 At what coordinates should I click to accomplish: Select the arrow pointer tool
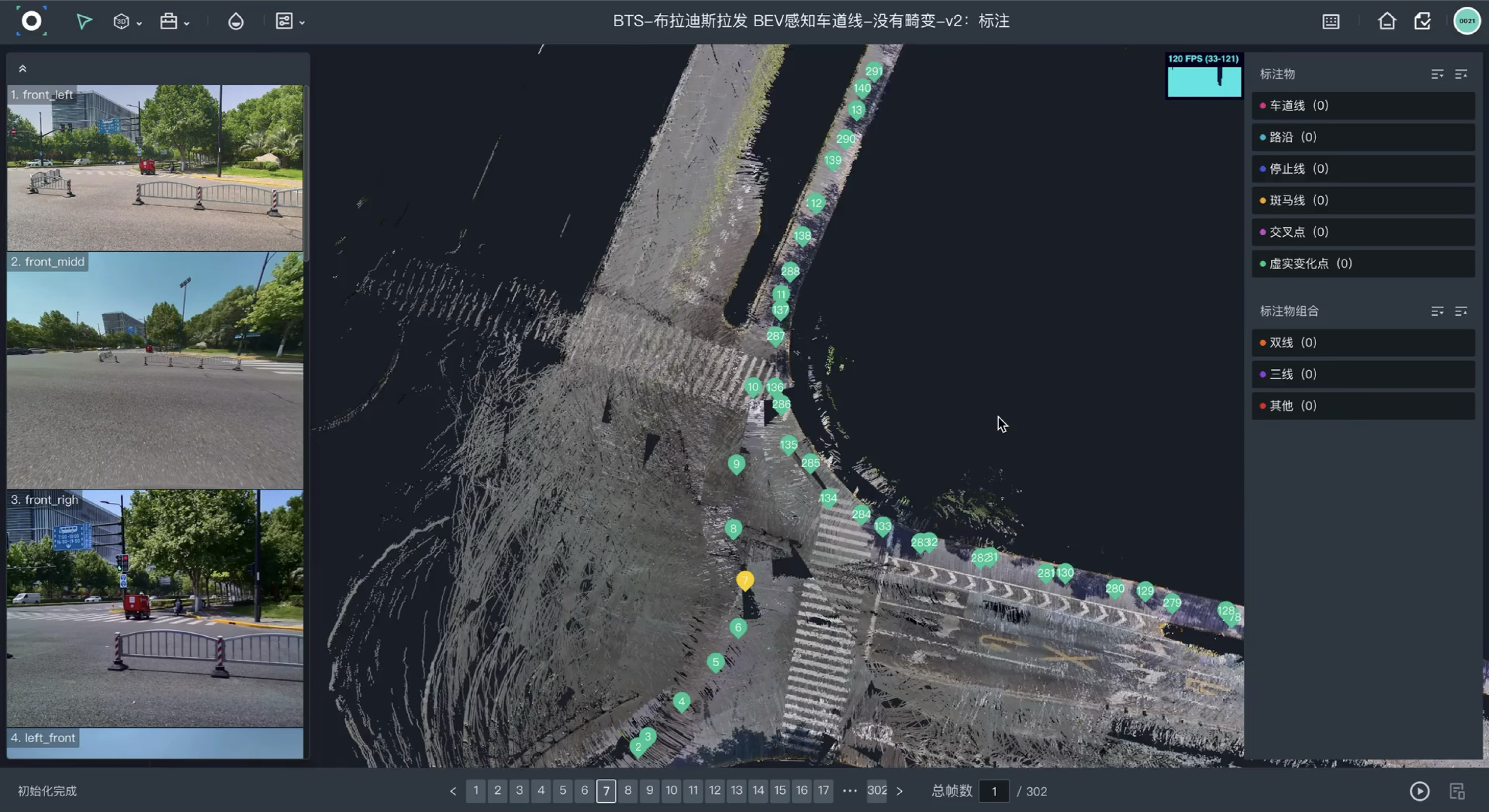click(84, 22)
